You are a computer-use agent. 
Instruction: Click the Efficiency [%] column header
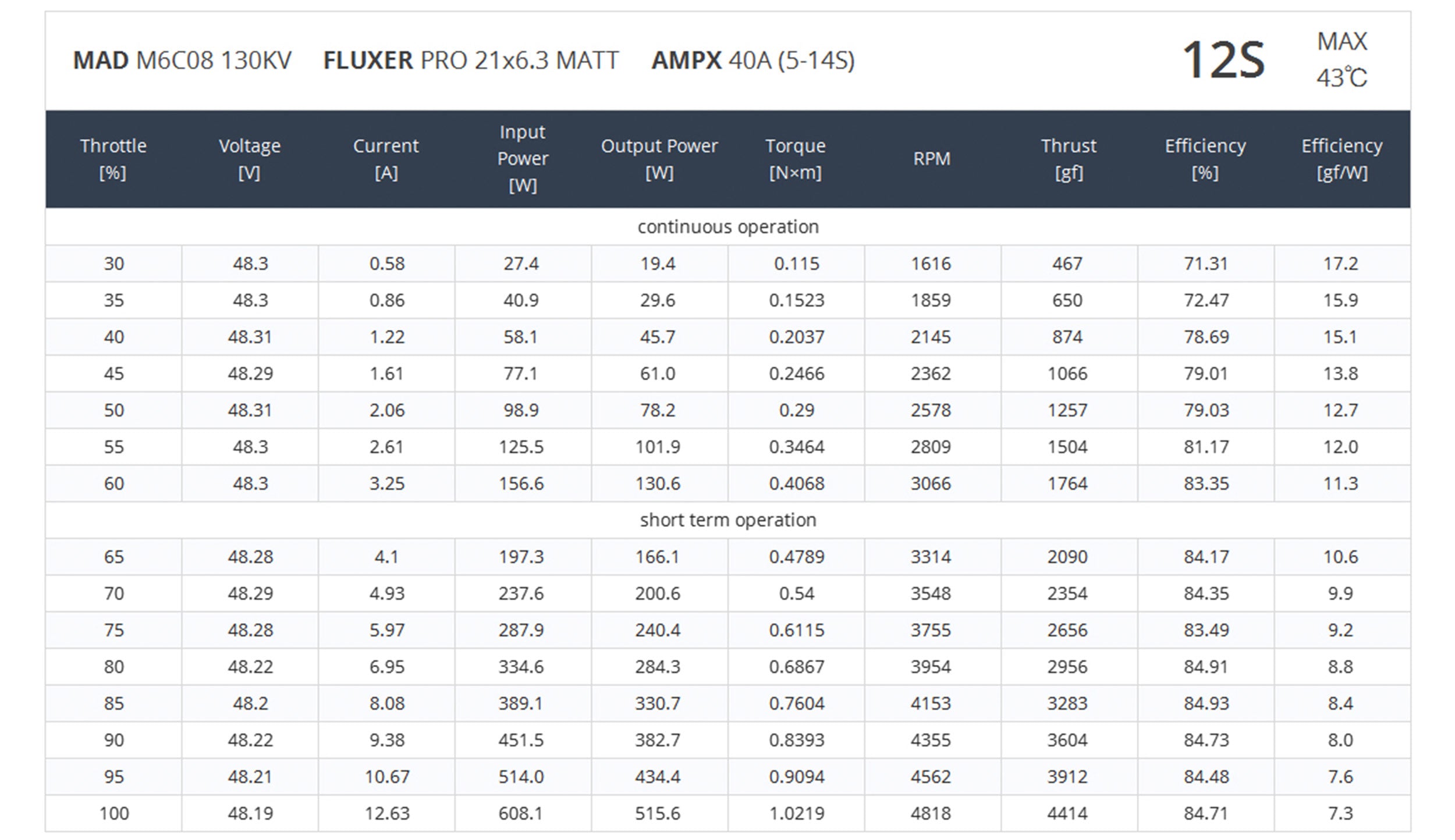[x=1205, y=159]
